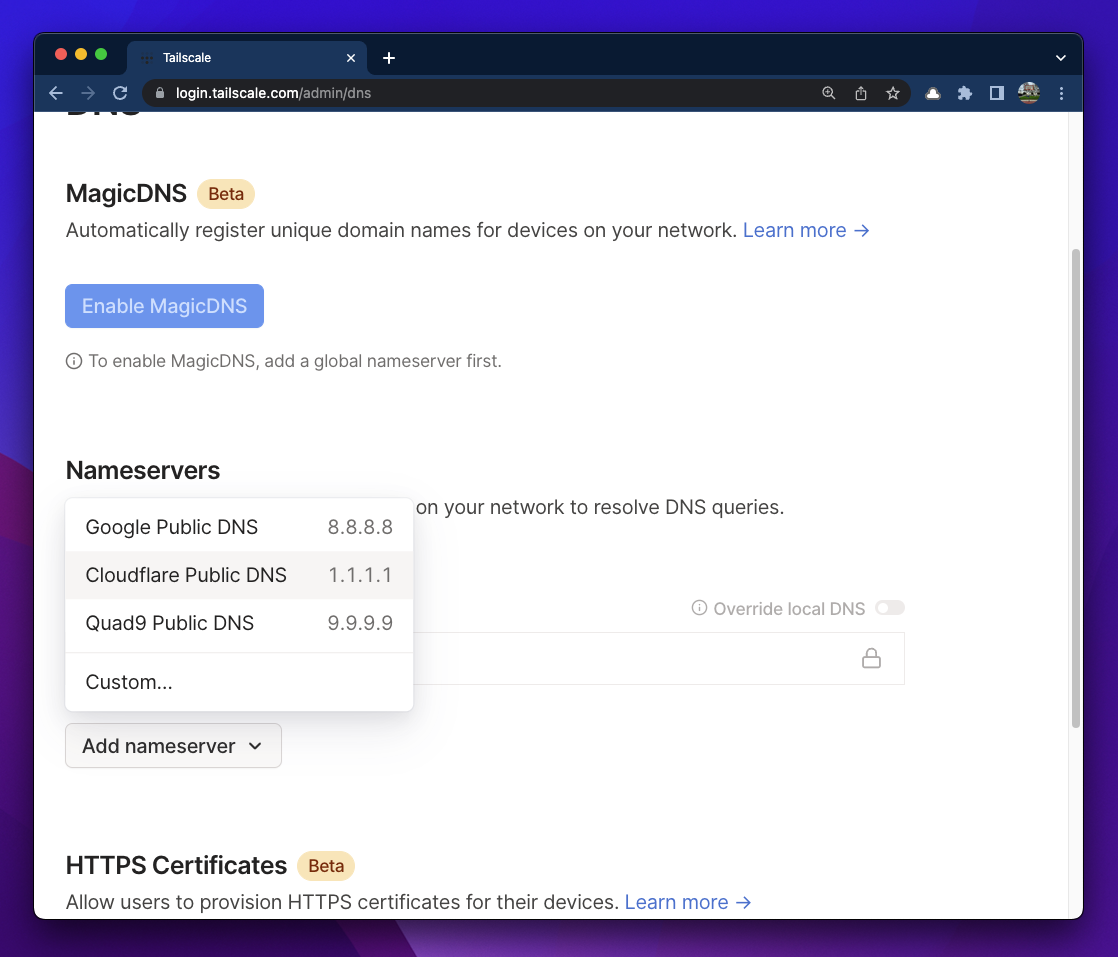This screenshot has height=957, width=1118.
Task: Click the share icon in address bar
Action: [x=860, y=93]
